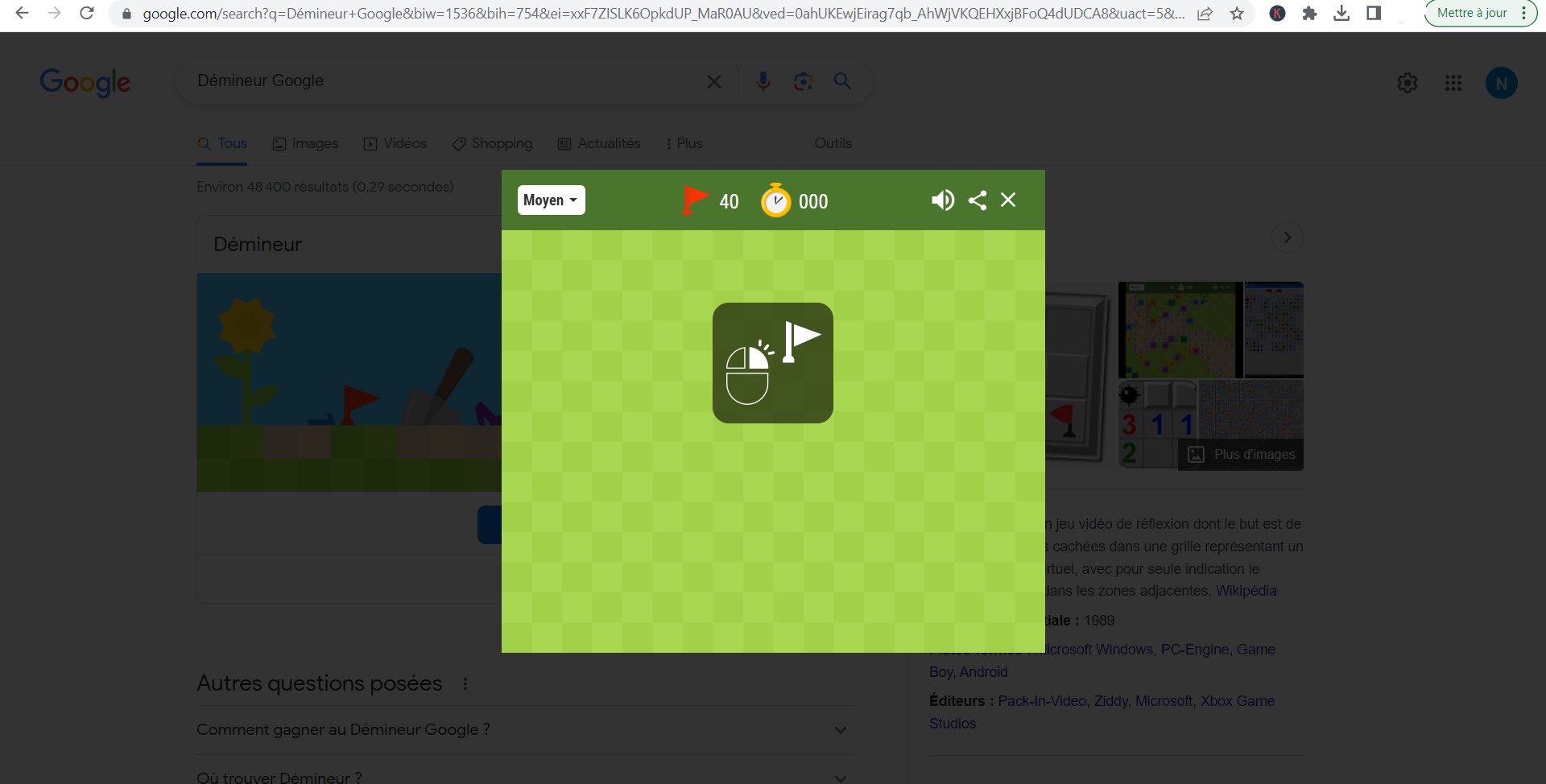This screenshot has height=784, width=1546.
Task: Open Google search settings gear
Action: (x=1407, y=83)
